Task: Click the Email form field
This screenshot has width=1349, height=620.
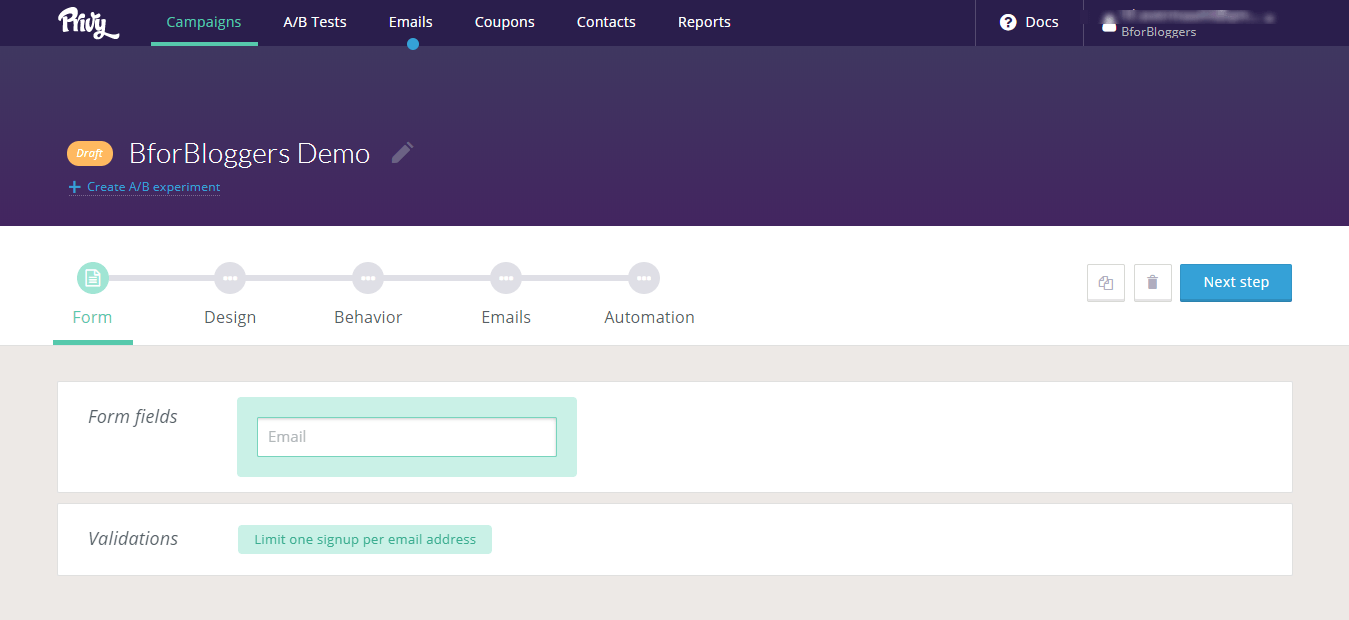Action: [x=407, y=437]
